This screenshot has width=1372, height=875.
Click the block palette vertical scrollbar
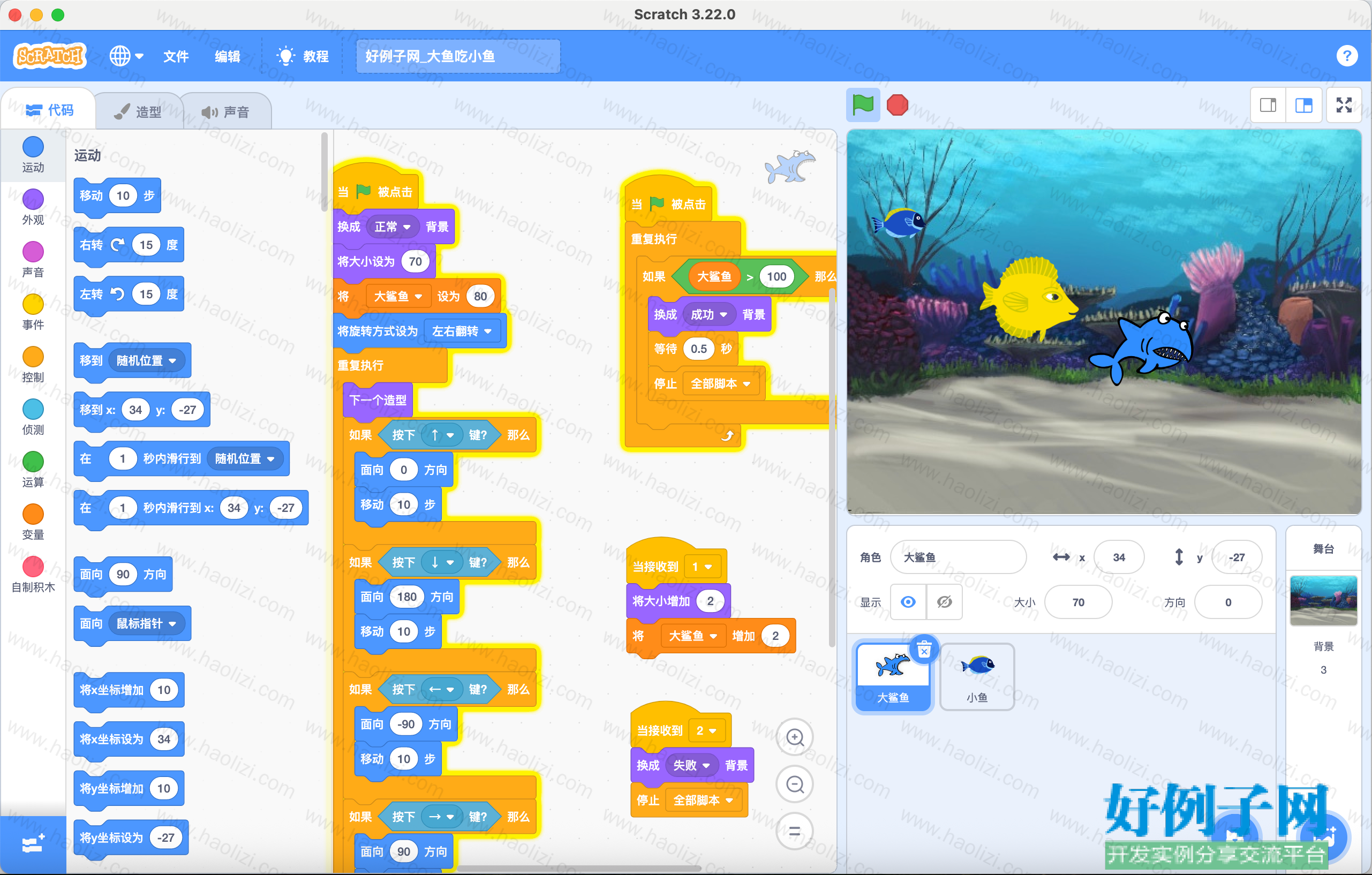(324, 171)
